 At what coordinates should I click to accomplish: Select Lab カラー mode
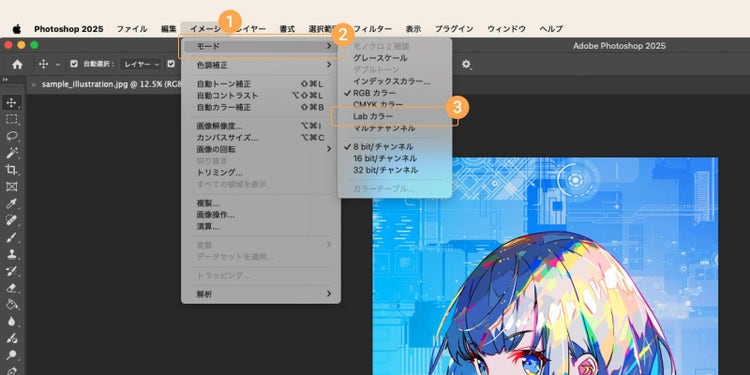[395, 116]
